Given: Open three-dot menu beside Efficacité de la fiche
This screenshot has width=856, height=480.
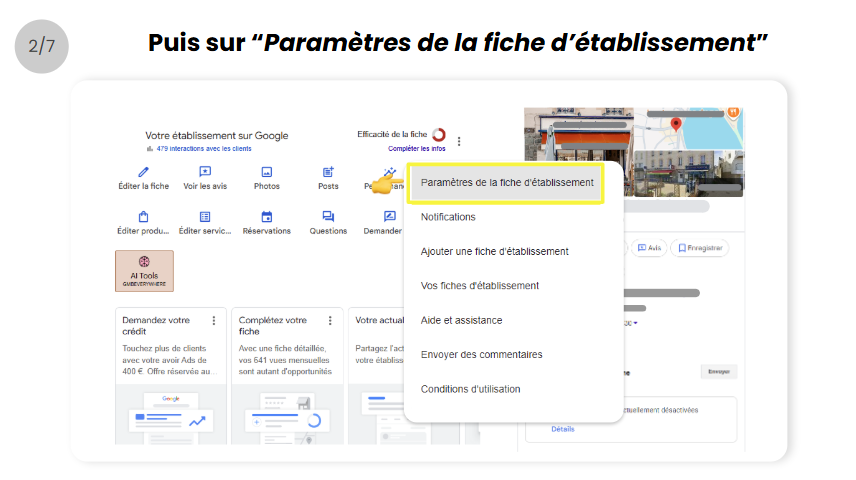Looking at the screenshot, I should 459,141.
